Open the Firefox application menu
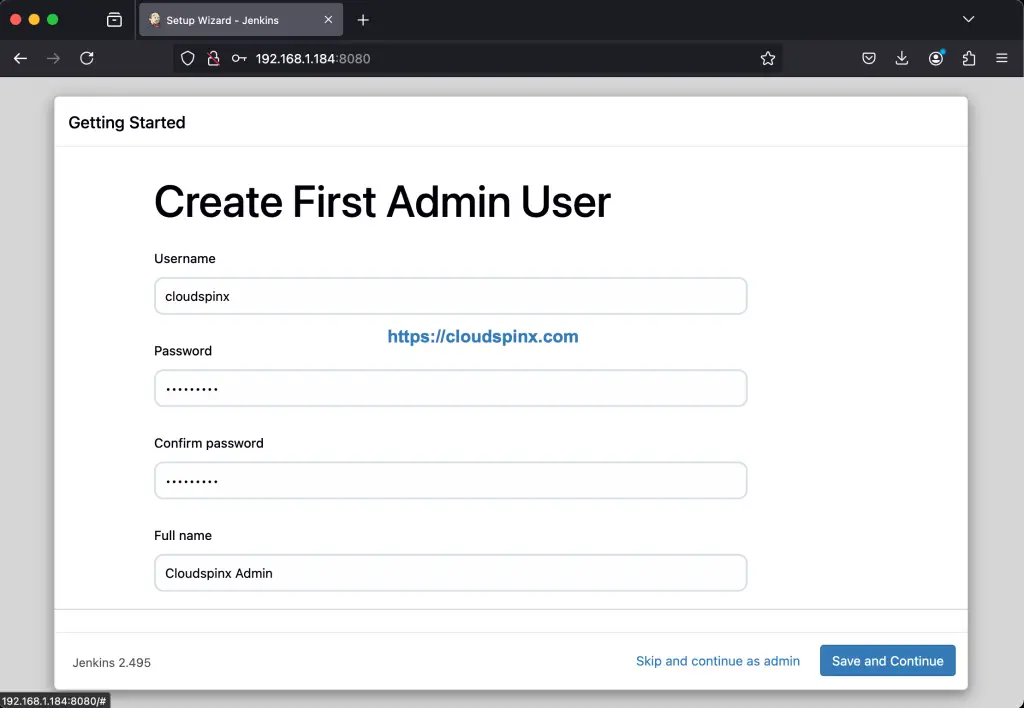This screenshot has height=708, width=1024. (x=1002, y=58)
